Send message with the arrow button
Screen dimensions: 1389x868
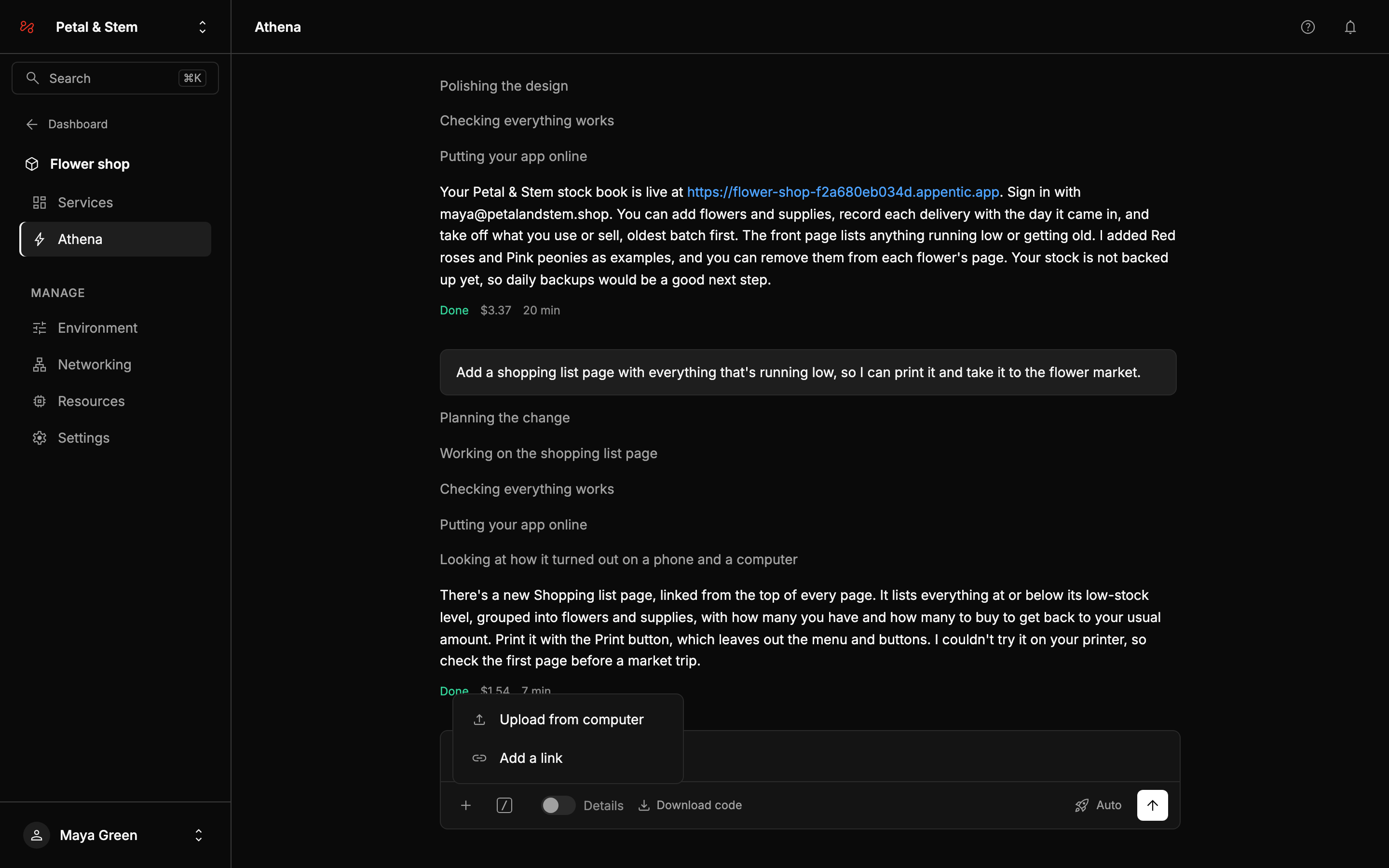tap(1152, 805)
